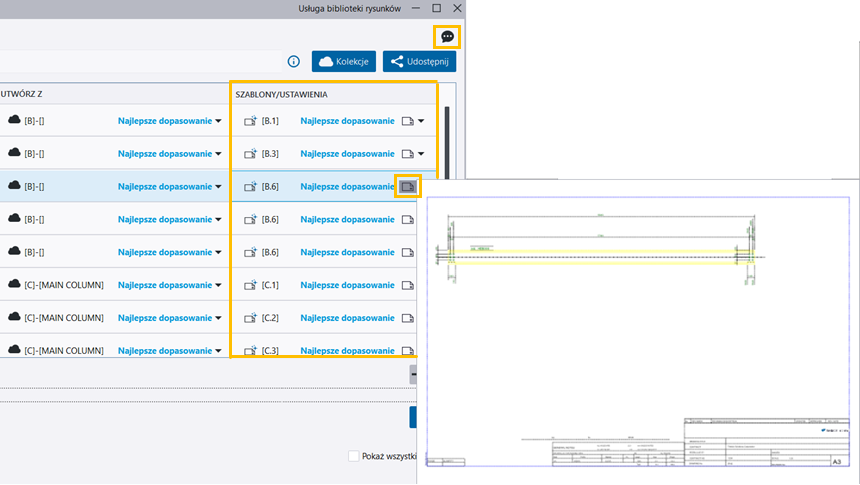Click the template icon beside C.1
This screenshot has height=485, width=860.
[x=250, y=285]
